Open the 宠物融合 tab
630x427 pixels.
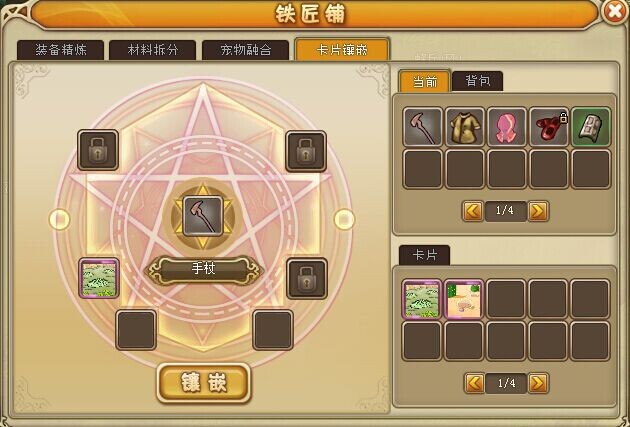tap(245, 50)
